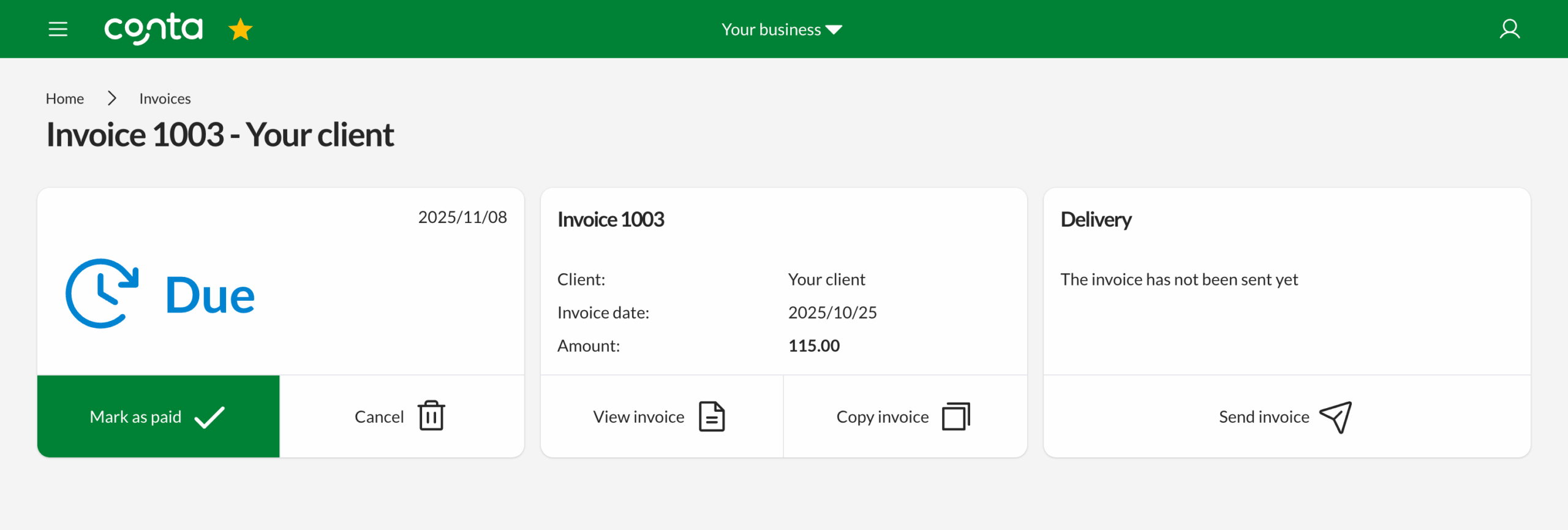The width and height of the screenshot is (1568, 530).
Task: Click the Due status text
Action: pyautogui.click(x=210, y=295)
